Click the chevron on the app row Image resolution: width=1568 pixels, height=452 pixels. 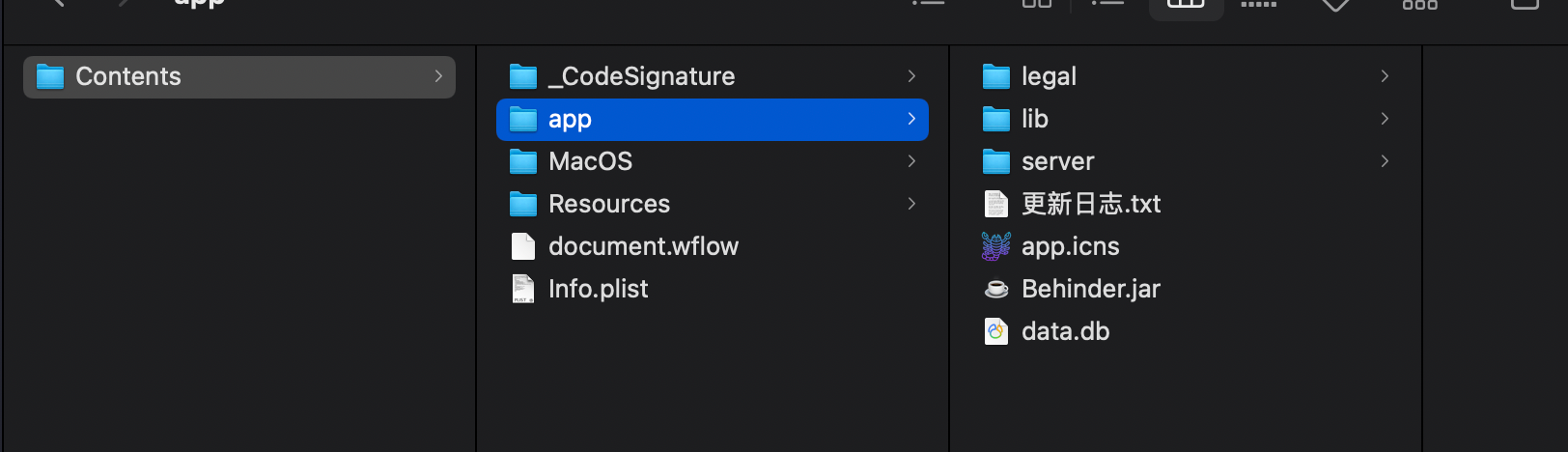click(x=911, y=119)
